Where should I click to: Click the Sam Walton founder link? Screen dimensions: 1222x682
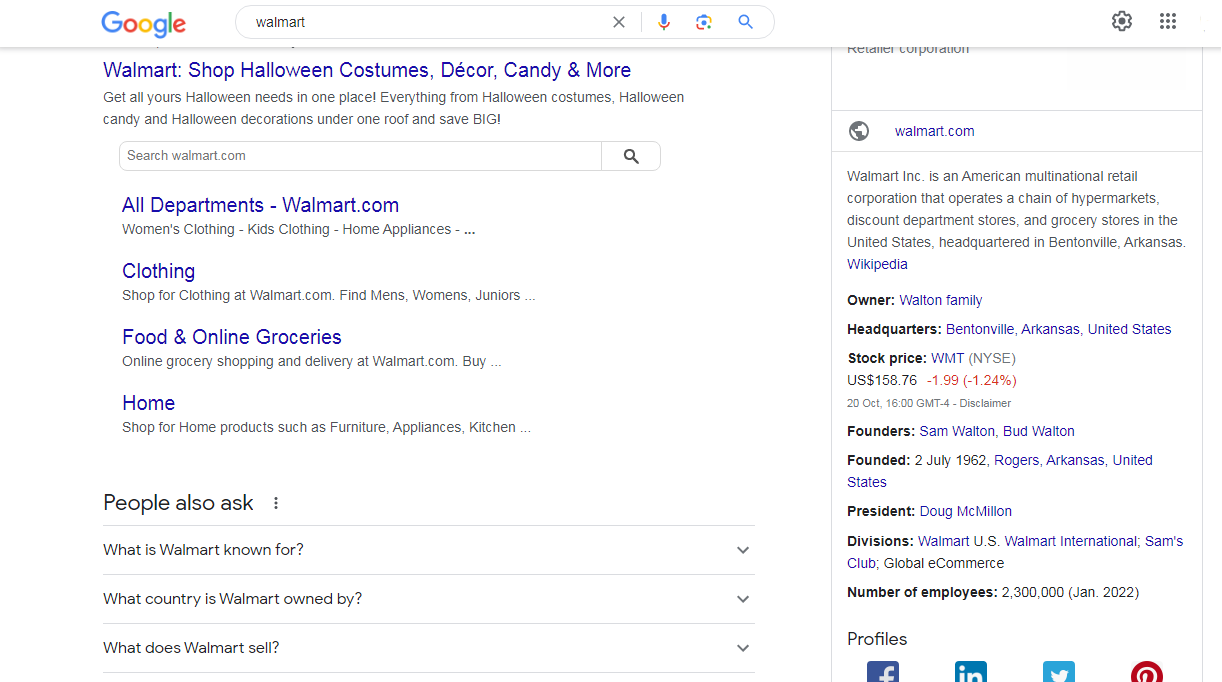(957, 431)
